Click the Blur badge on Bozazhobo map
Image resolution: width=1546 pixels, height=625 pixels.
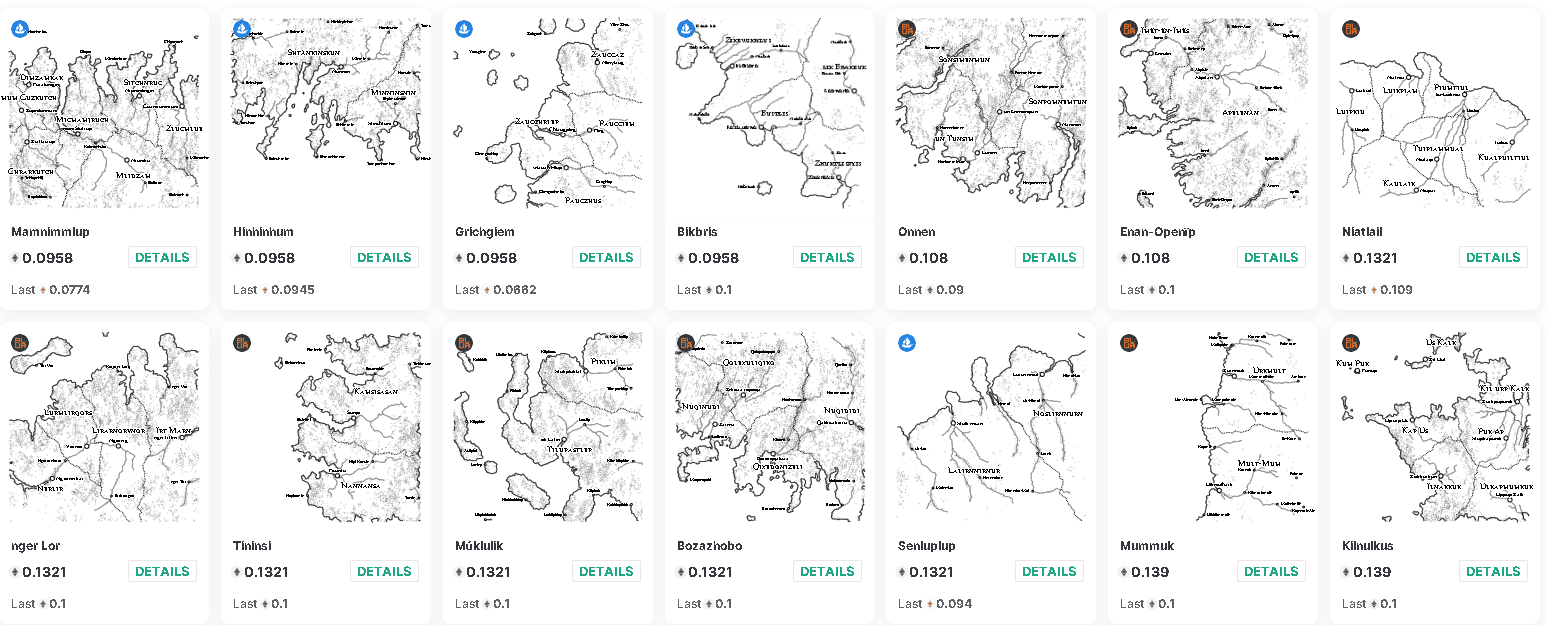point(686,343)
